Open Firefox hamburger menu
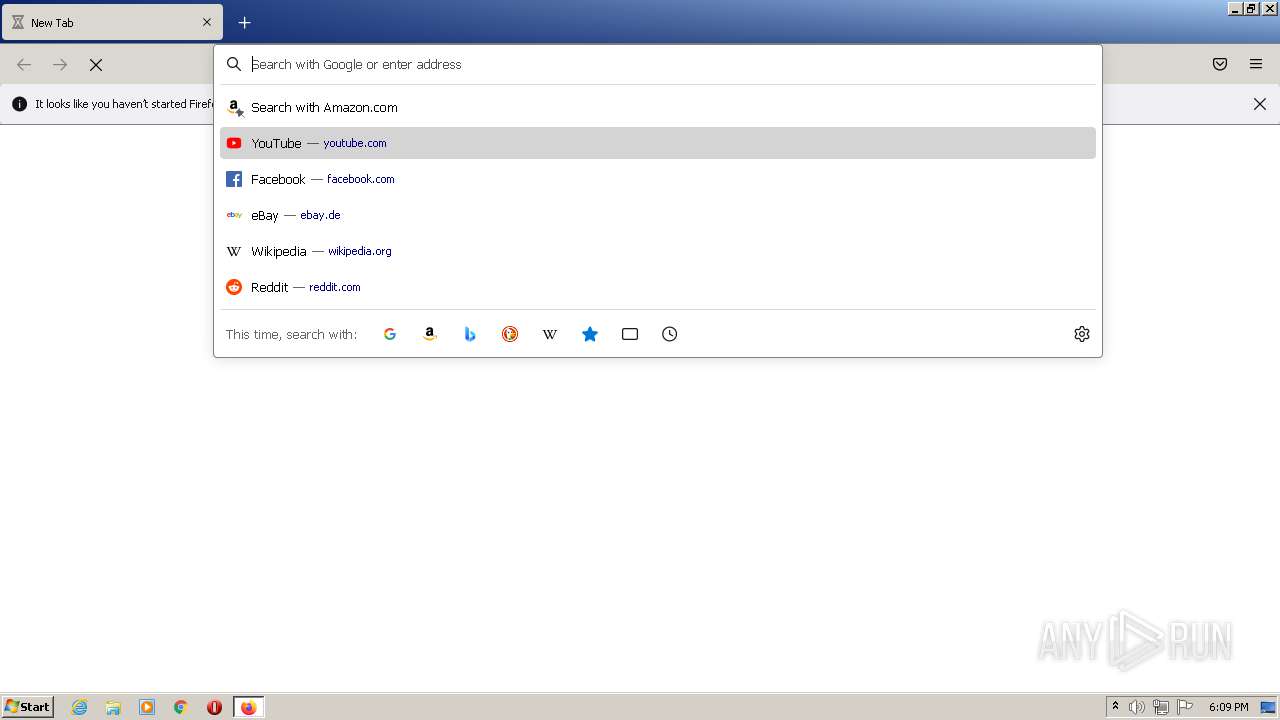This screenshot has width=1280, height=720. tap(1256, 64)
